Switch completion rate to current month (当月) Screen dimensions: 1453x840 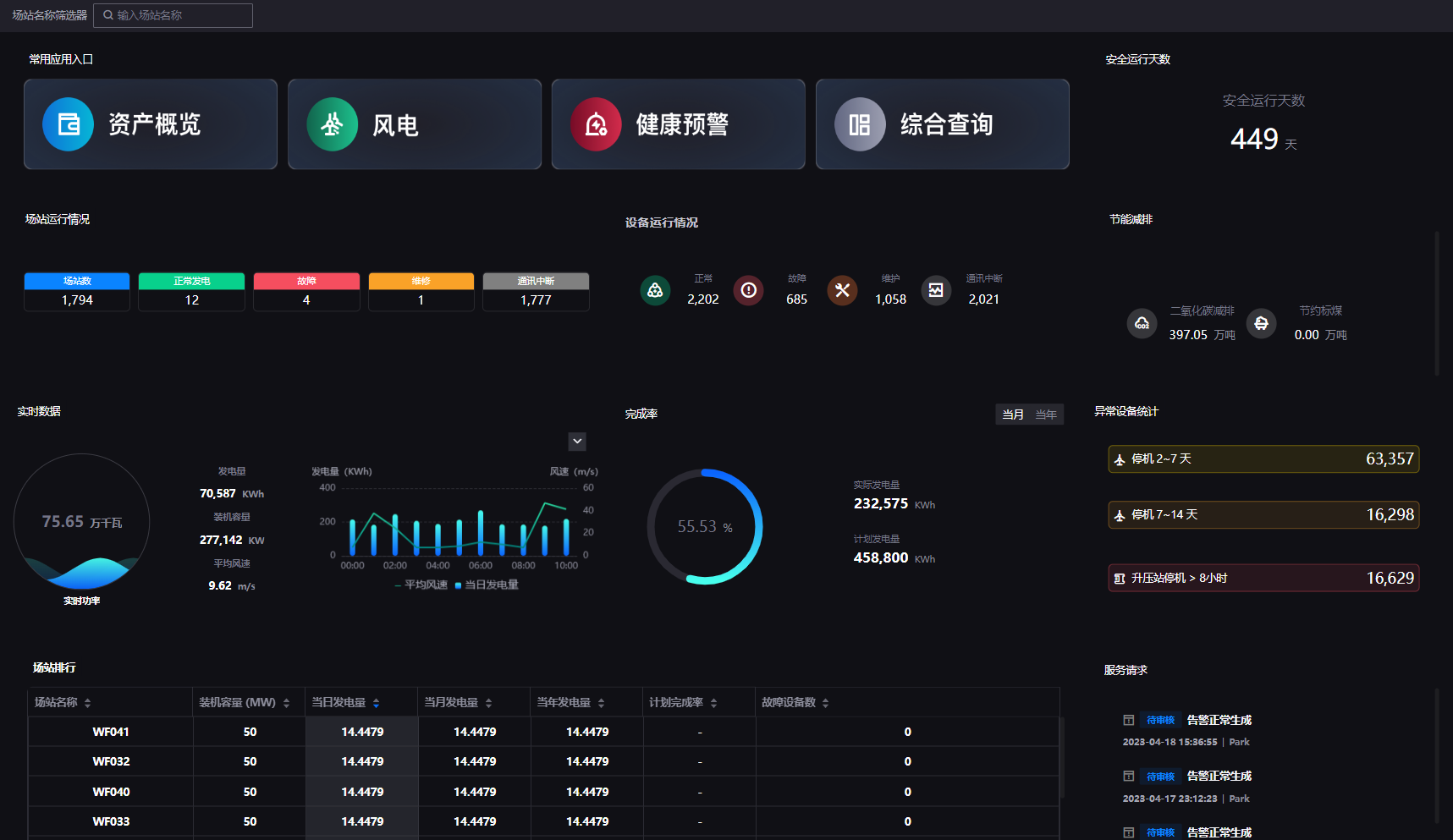pos(1012,415)
